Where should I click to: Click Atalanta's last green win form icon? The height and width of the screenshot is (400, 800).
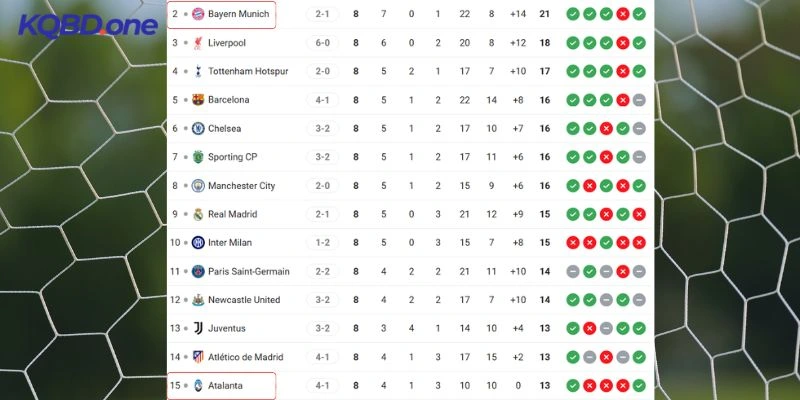click(x=639, y=385)
